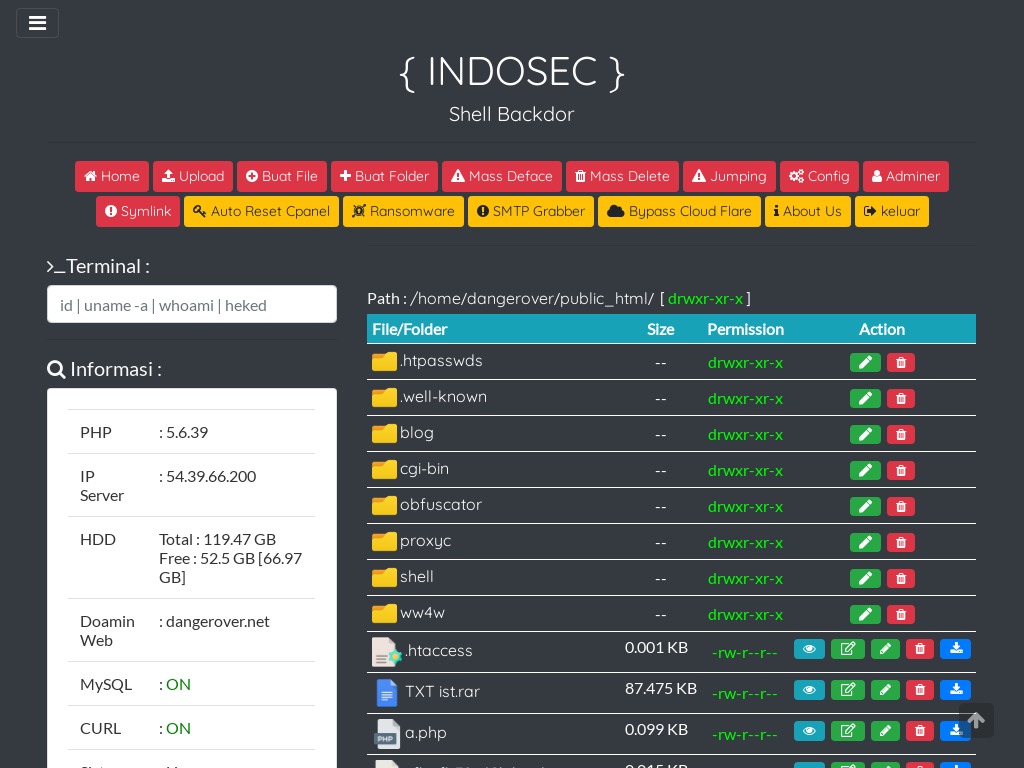Viewport: 1024px width, 768px height.
Task: Select Buat Folder menu button
Action: point(384,176)
